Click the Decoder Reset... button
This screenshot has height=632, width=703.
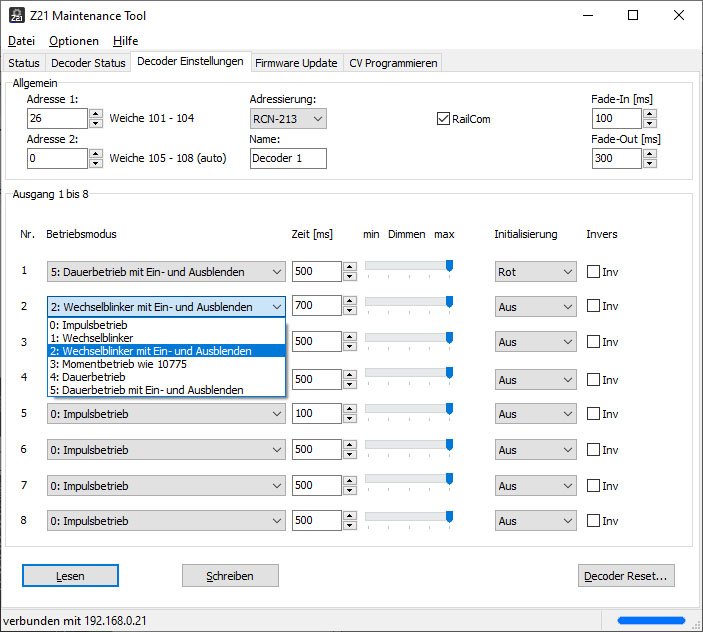(x=626, y=576)
